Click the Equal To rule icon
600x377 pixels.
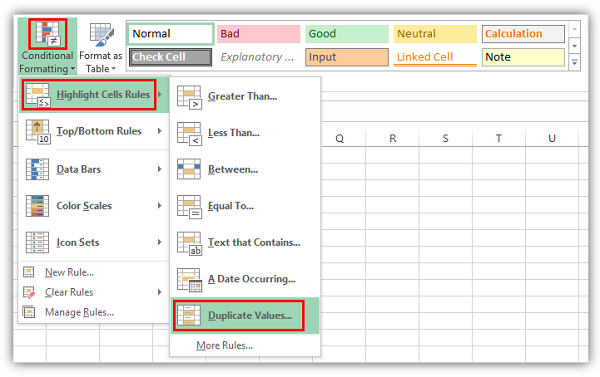pos(189,207)
